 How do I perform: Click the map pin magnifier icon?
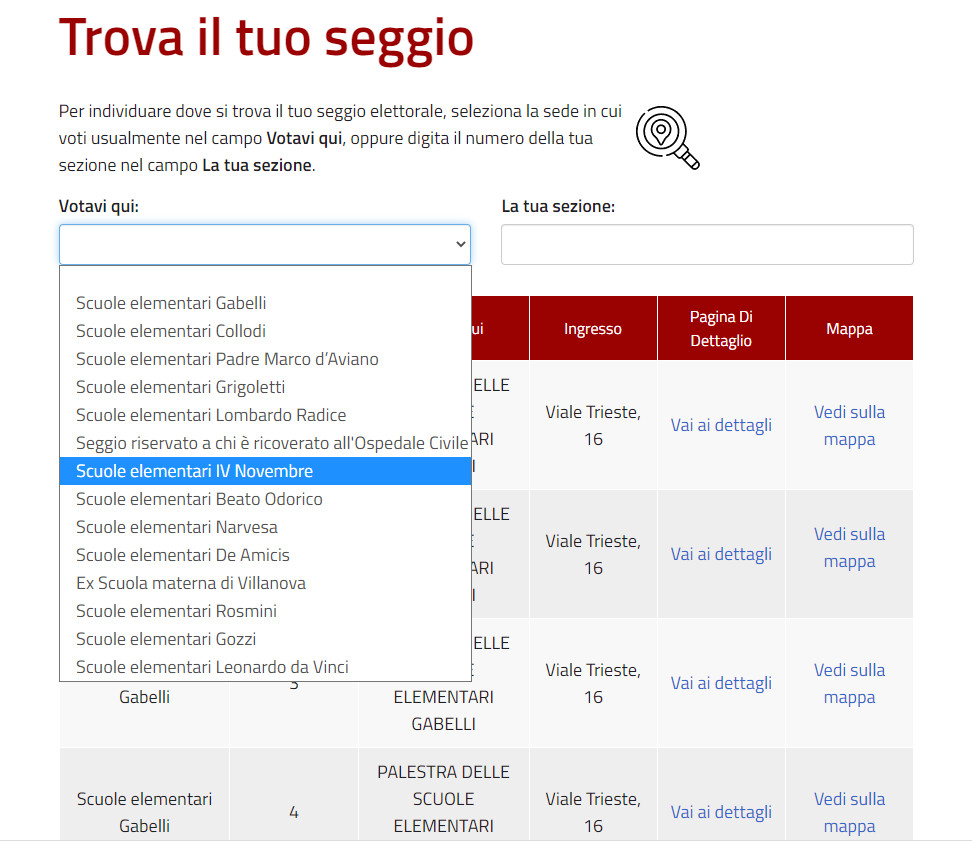[668, 138]
